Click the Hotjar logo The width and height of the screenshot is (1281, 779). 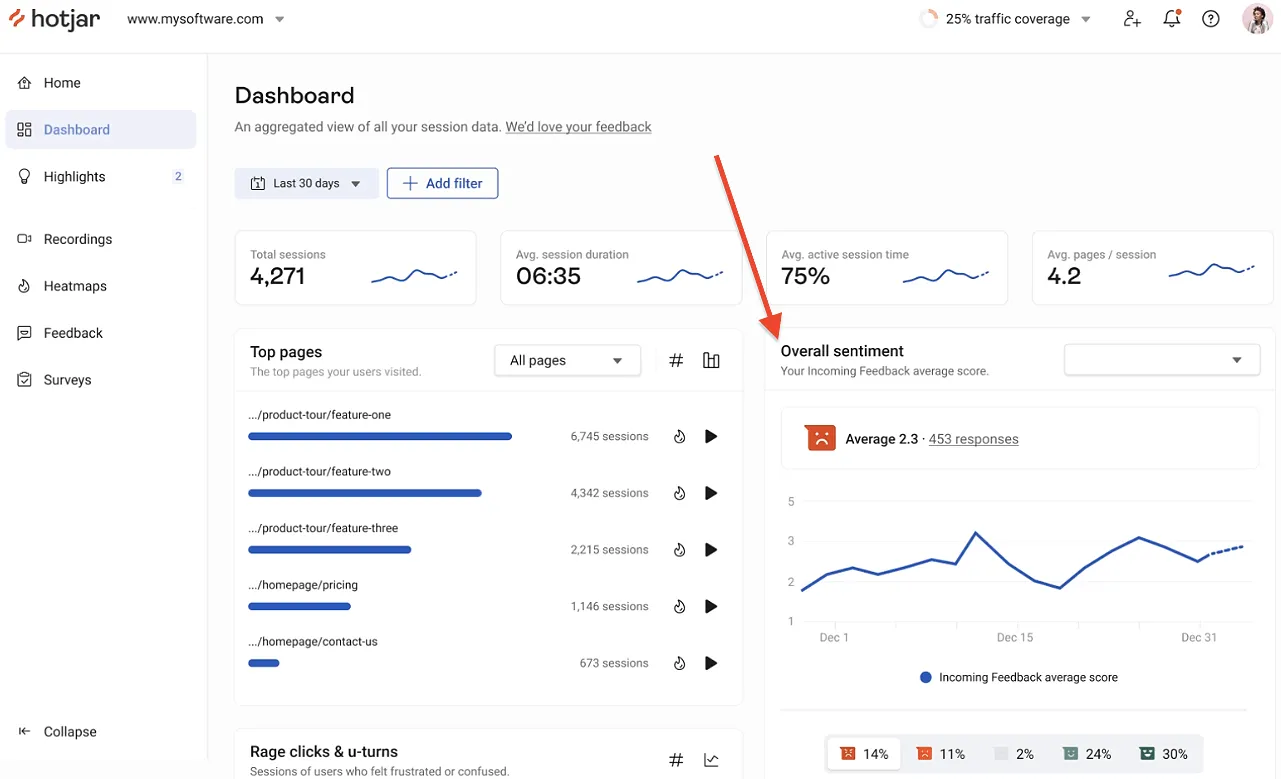(54, 19)
